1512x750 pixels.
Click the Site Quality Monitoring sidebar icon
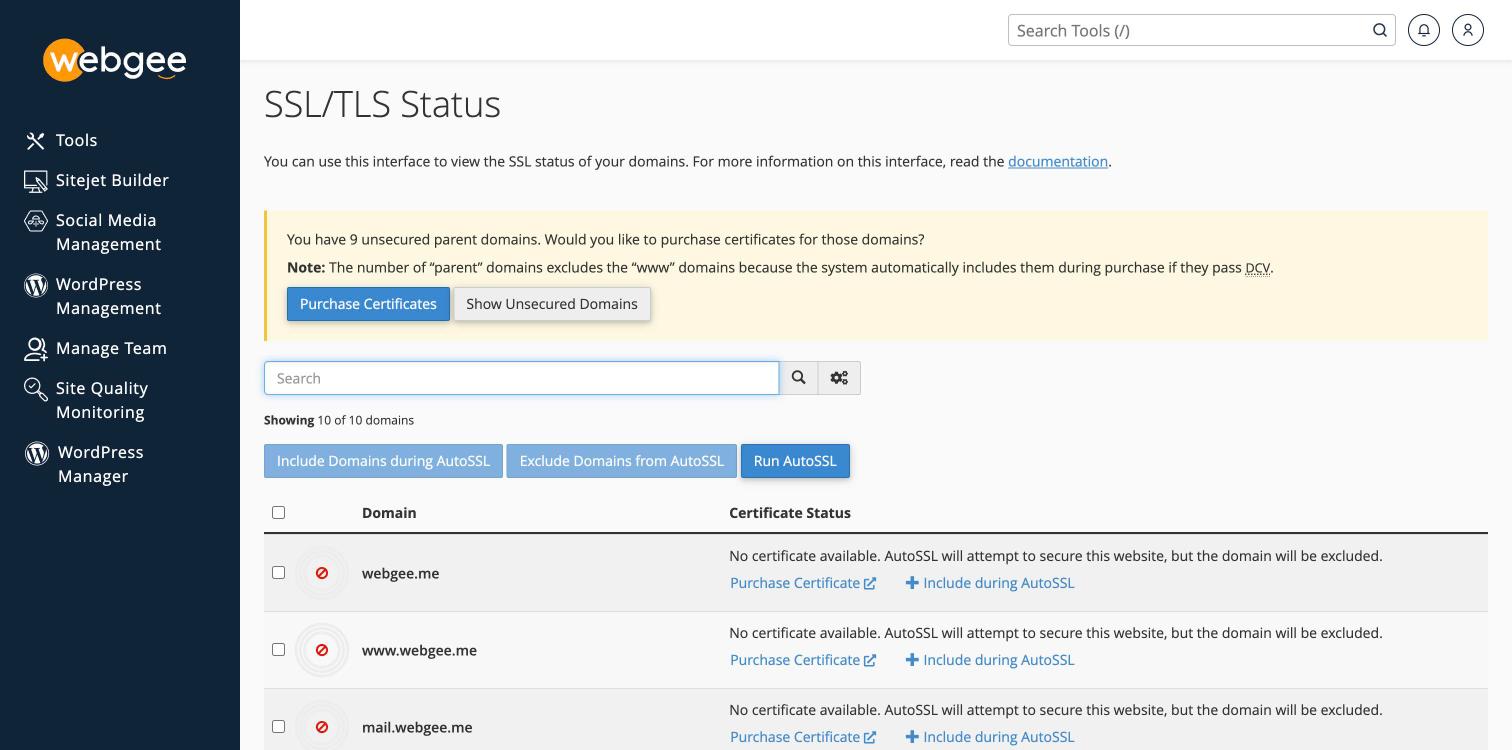coord(36,389)
